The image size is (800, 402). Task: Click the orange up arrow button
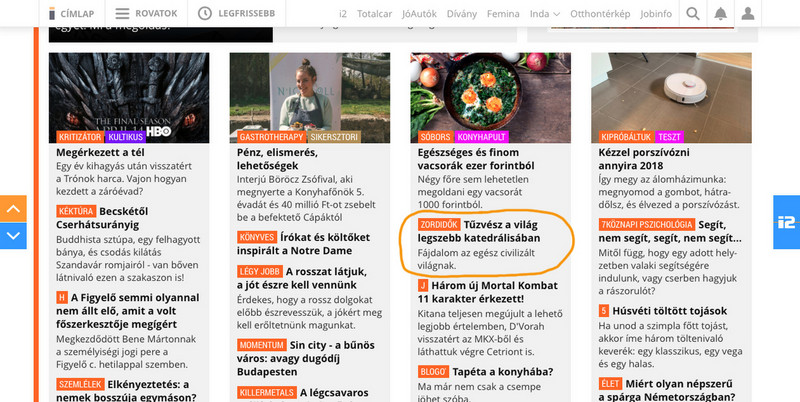(x=13, y=209)
